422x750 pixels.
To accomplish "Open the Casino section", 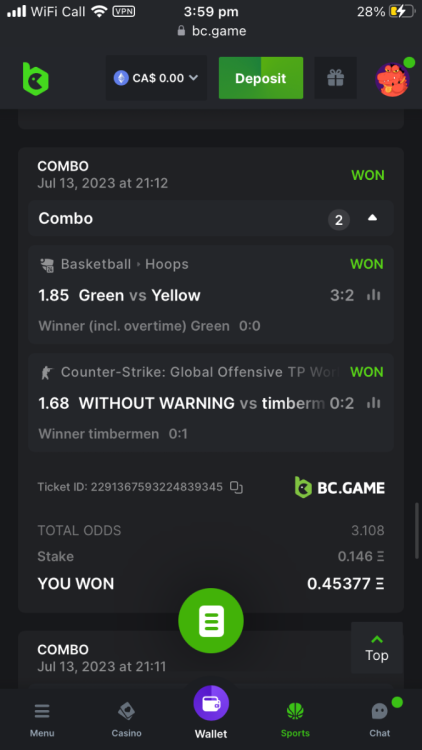I will pyautogui.click(x=126, y=719).
